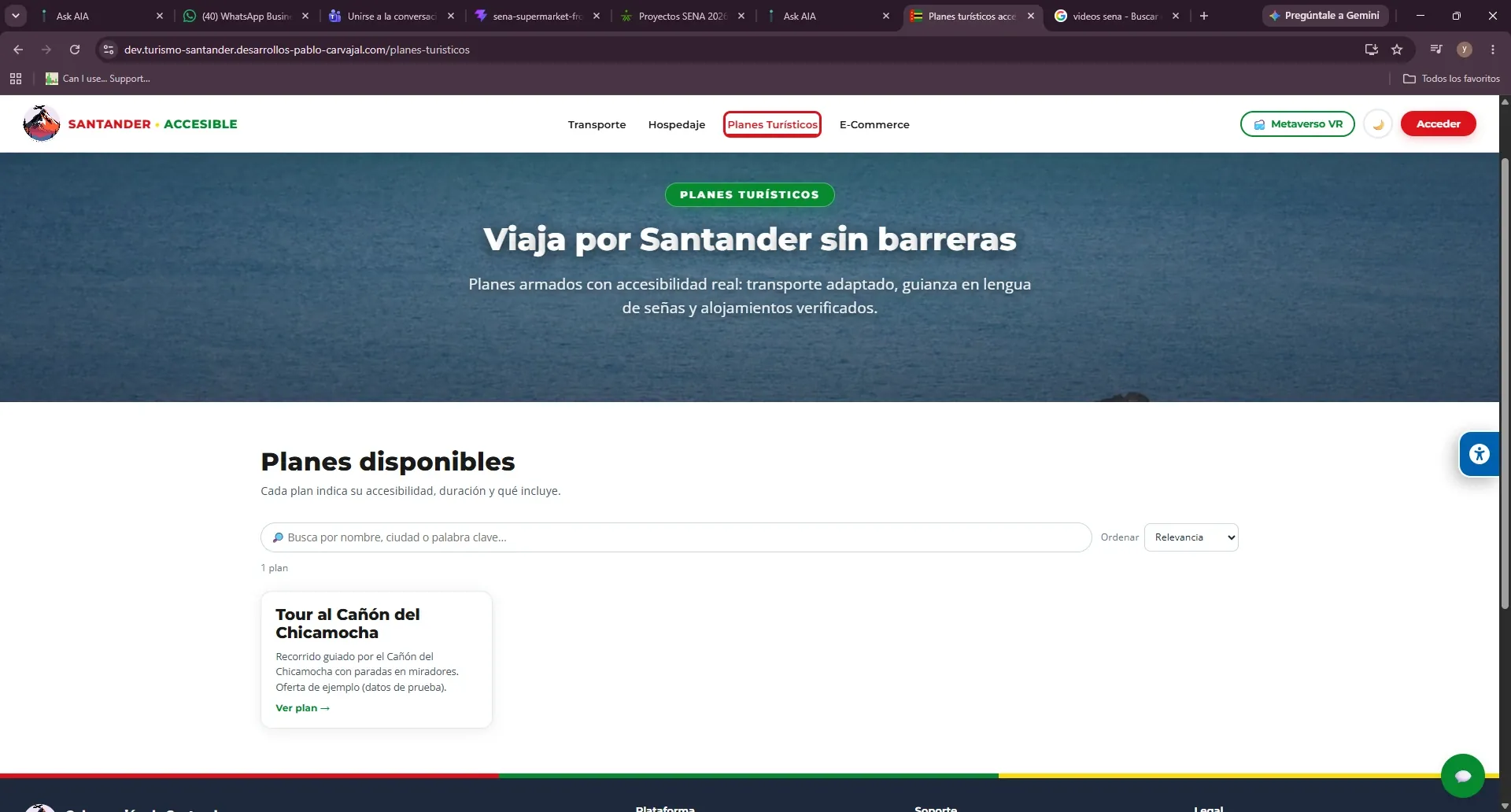Bookmark page with the star icon
Image resolution: width=1511 pixels, height=812 pixels.
click(x=1397, y=50)
